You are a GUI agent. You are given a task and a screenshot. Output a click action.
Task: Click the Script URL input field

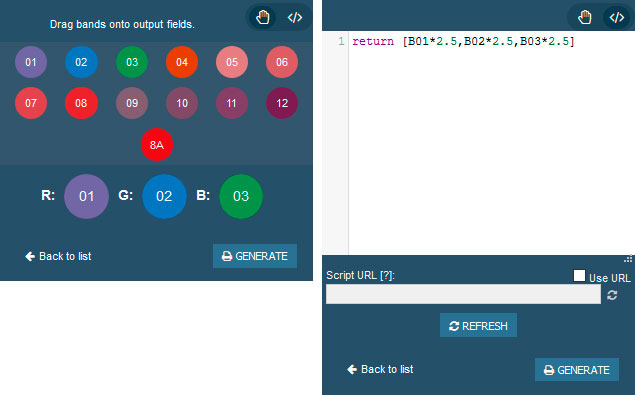(x=463, y=294)
